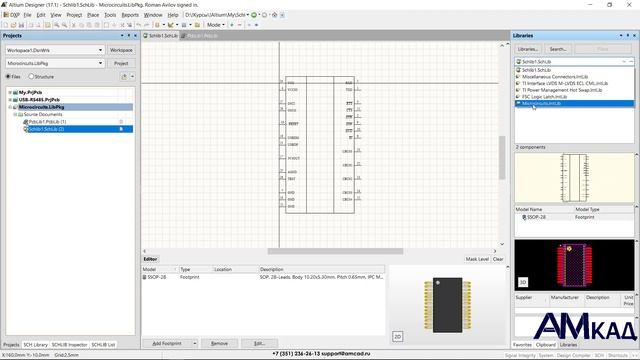Click the 3D toggle on footprint preview
The image size is (640, 360).
click(x=523, y=282)
